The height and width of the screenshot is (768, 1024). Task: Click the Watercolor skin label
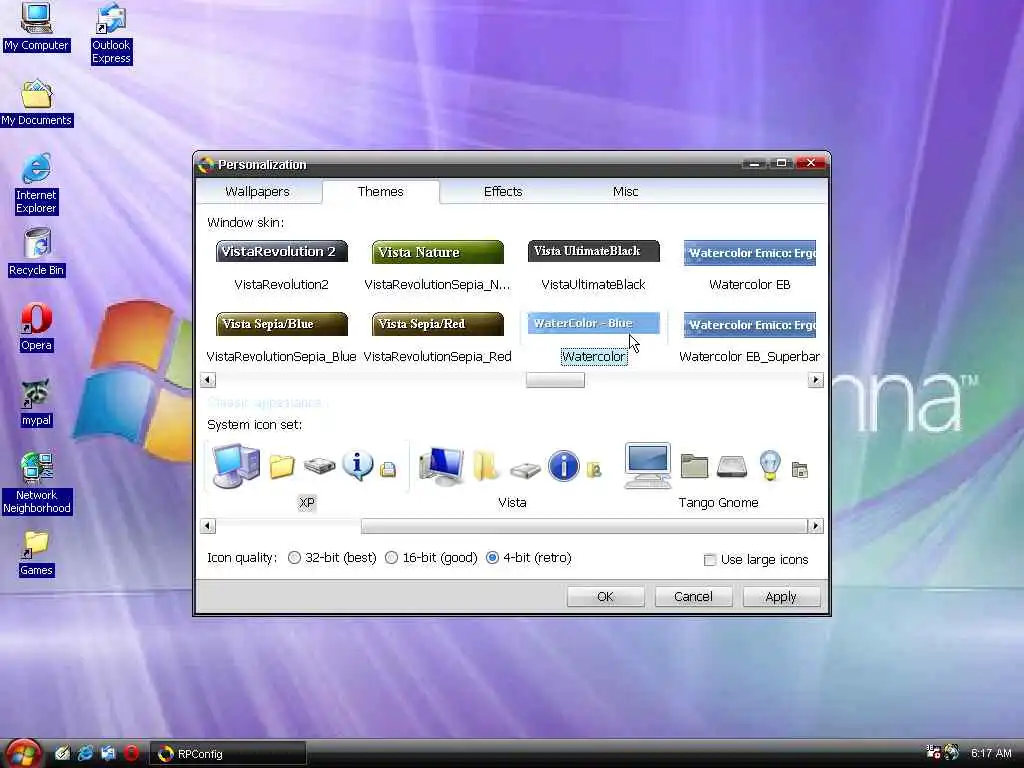point(594,357)
